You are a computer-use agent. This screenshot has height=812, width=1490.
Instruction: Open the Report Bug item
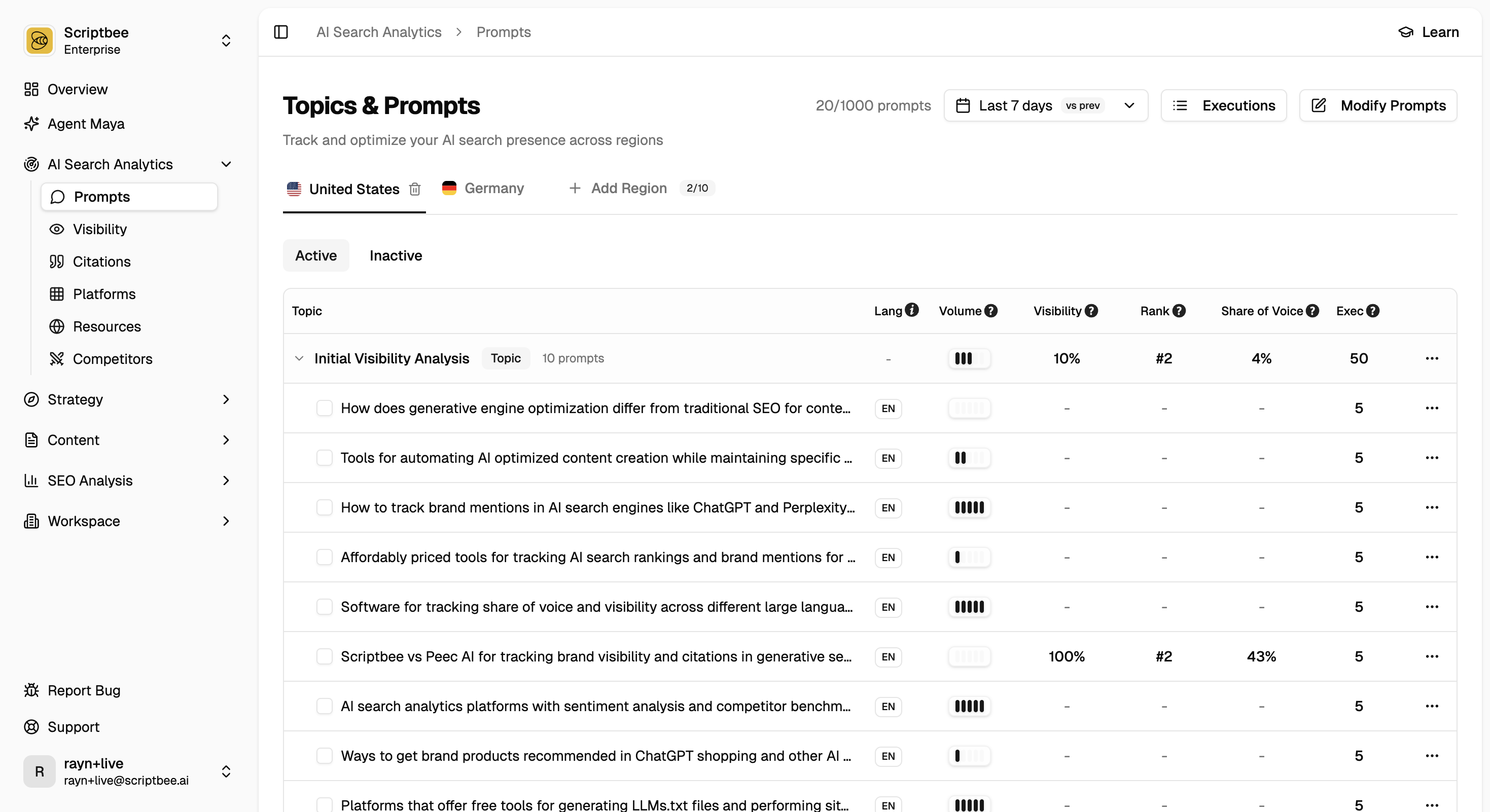pyautogui.click(x=83, y=690)
